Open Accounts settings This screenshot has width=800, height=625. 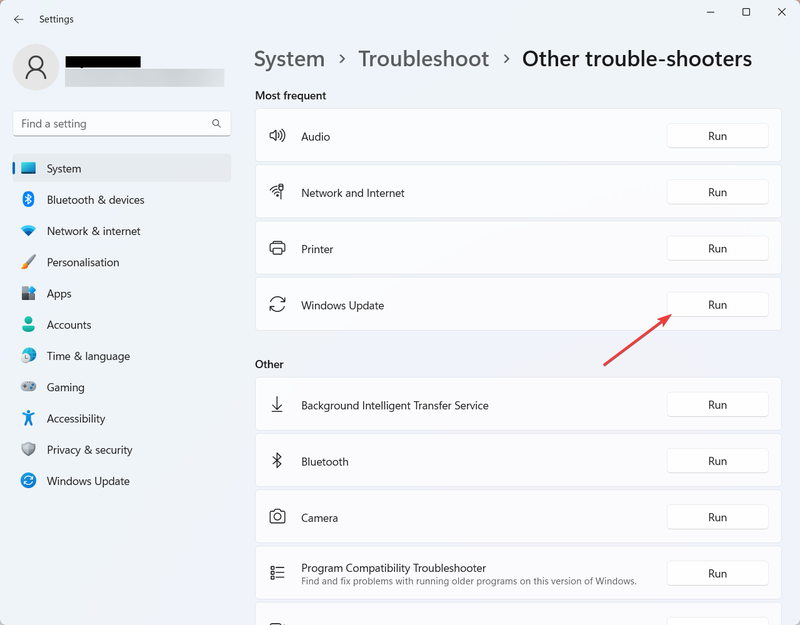122,324
